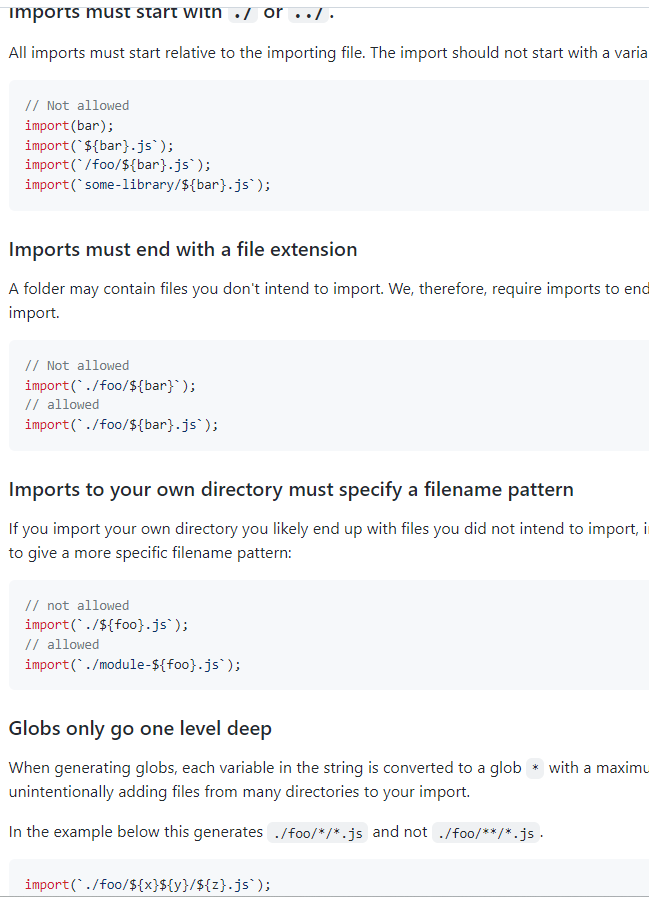The height and width of the screenshot is (897, 649).
Task: Click the "import(bar);" code line
Action: coord(70,125)
